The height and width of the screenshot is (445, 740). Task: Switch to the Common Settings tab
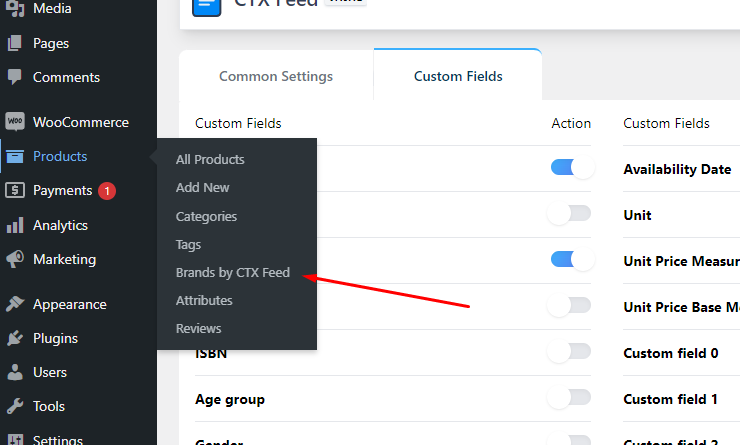276,76
